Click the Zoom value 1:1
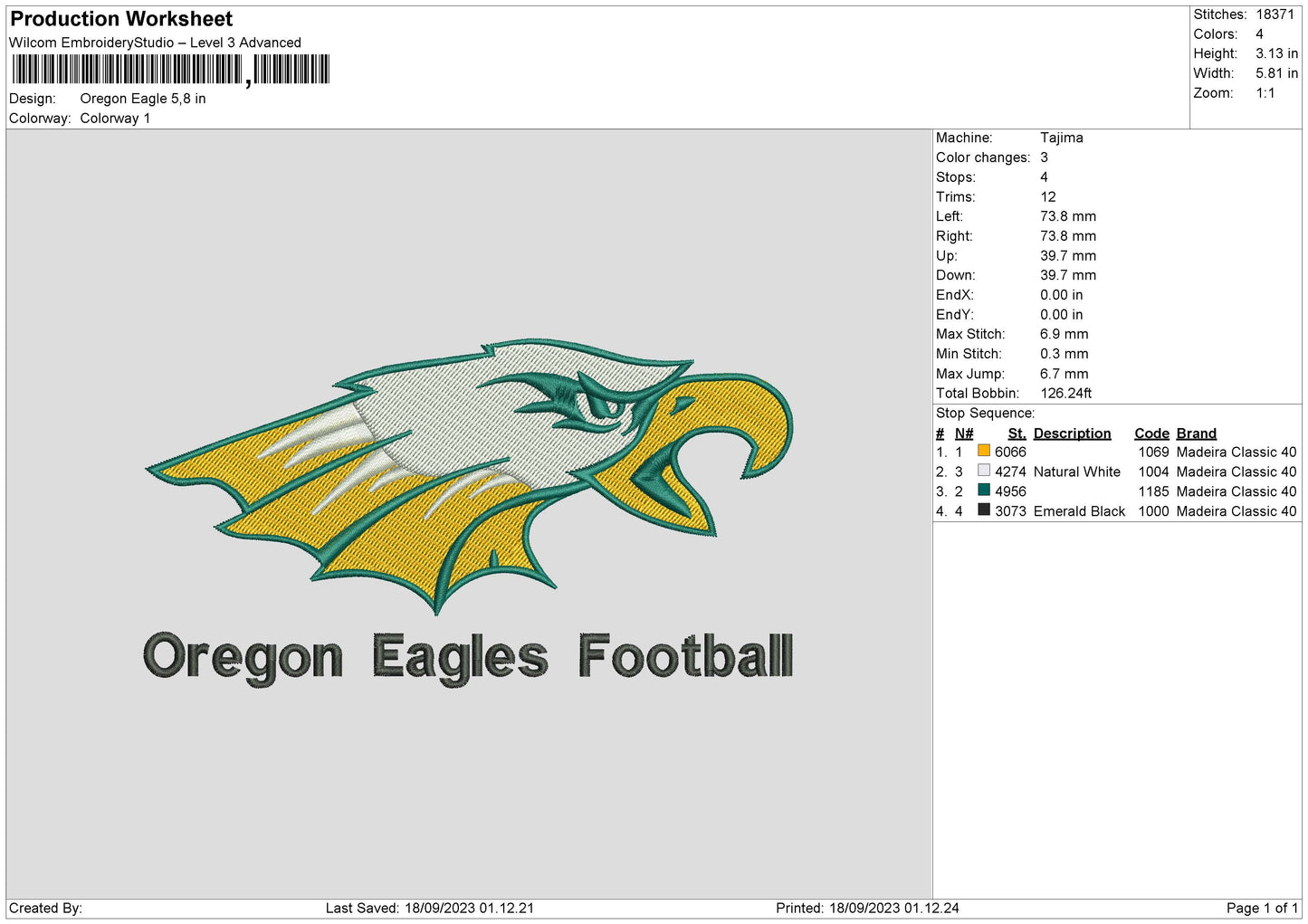Viewport: 1308px width, 924px height. point(1265,93)
